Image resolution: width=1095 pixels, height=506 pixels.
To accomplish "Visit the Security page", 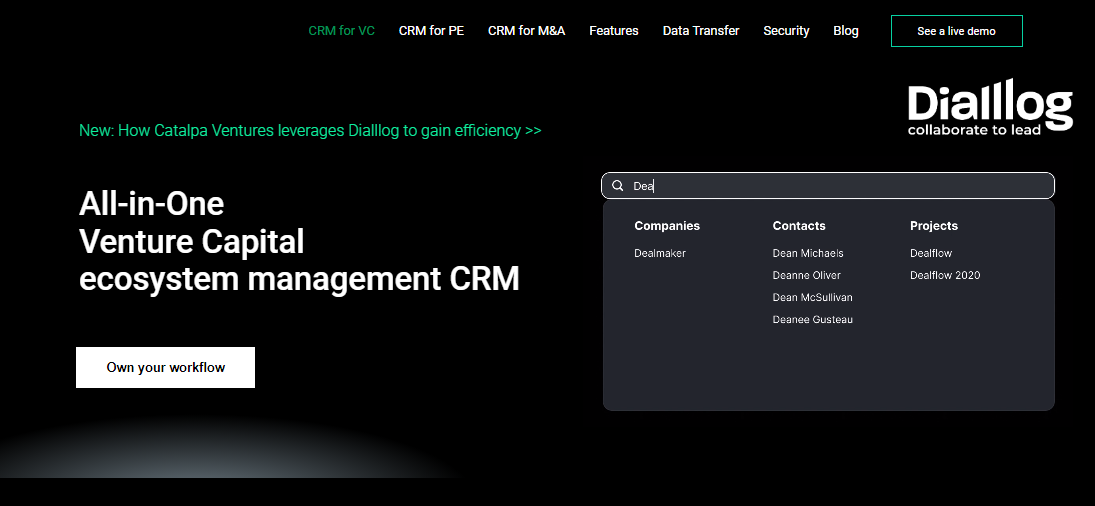I will coord(786,31).
